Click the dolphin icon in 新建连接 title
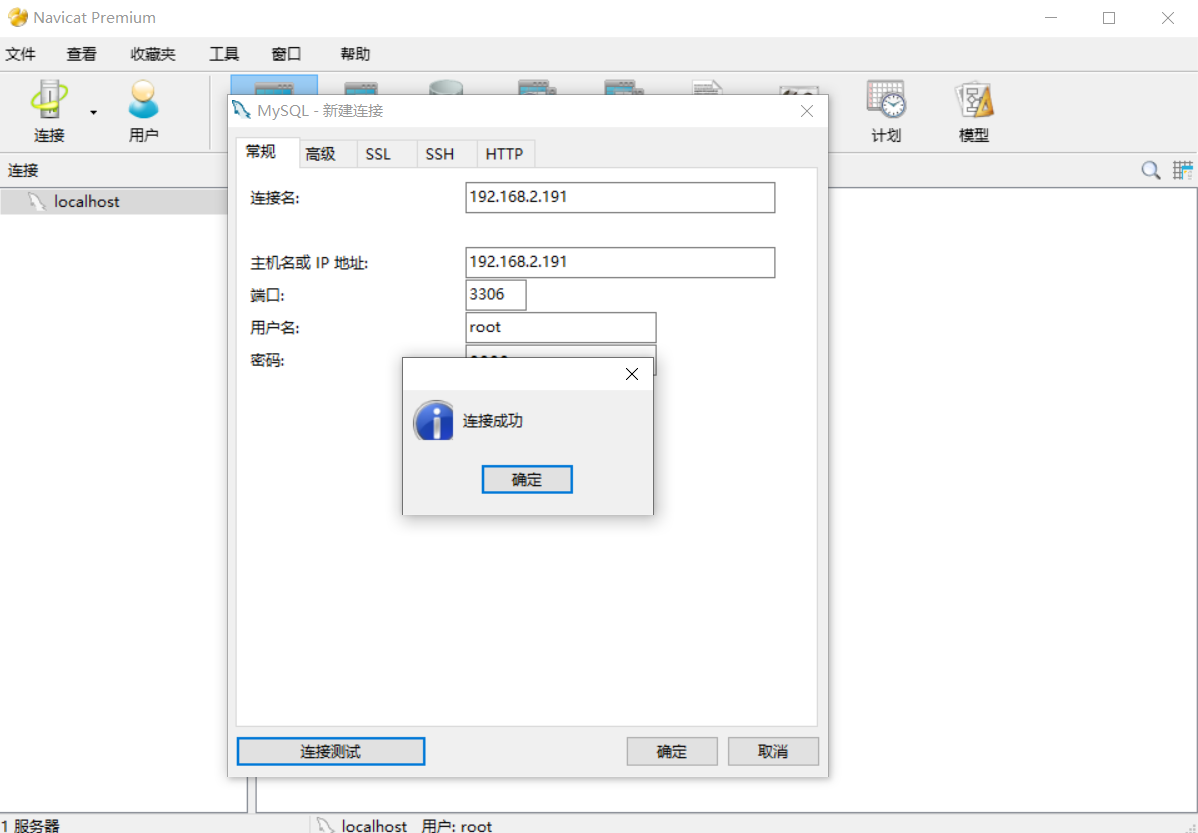1198x833 pixels. pos(241,110)
